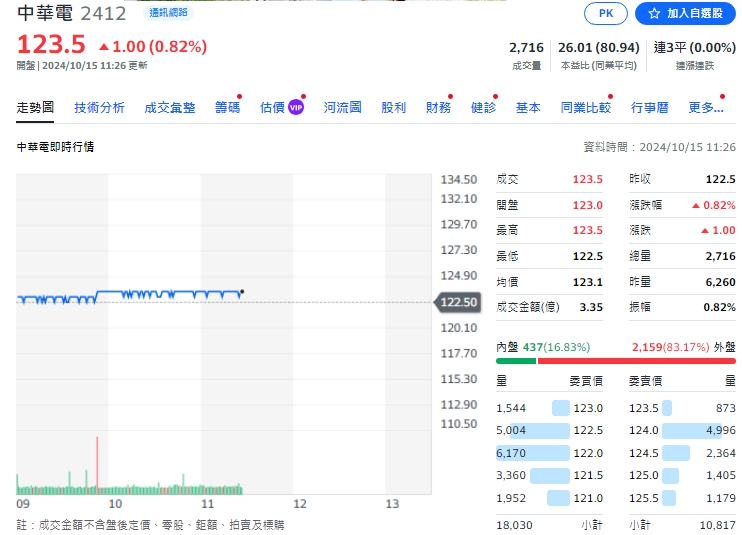Open the 財務 tab
The width and height of the screenshot is (742, 535).
click(438, 107)
